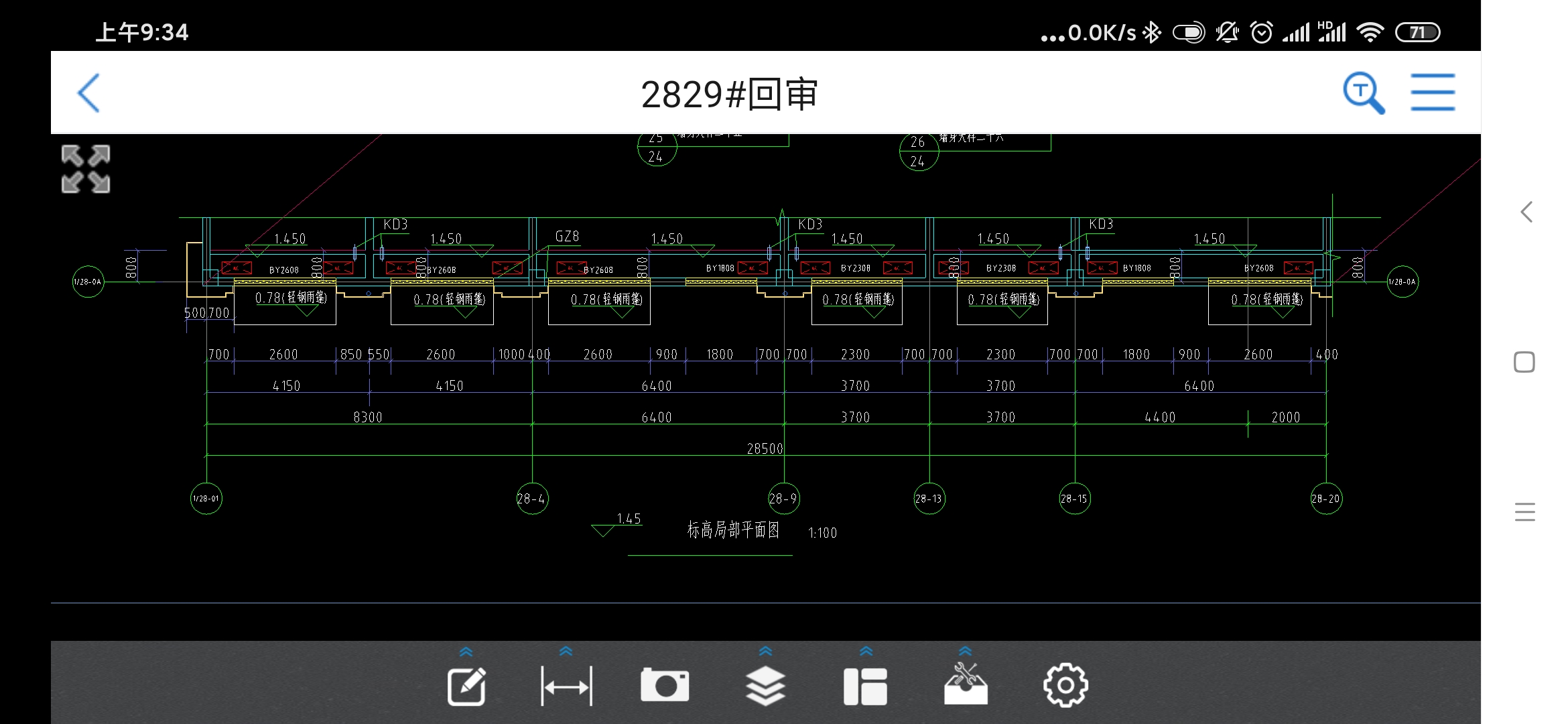
Task: Open settings gear in bottom toolbar
Action: [x=1065, y=685]
